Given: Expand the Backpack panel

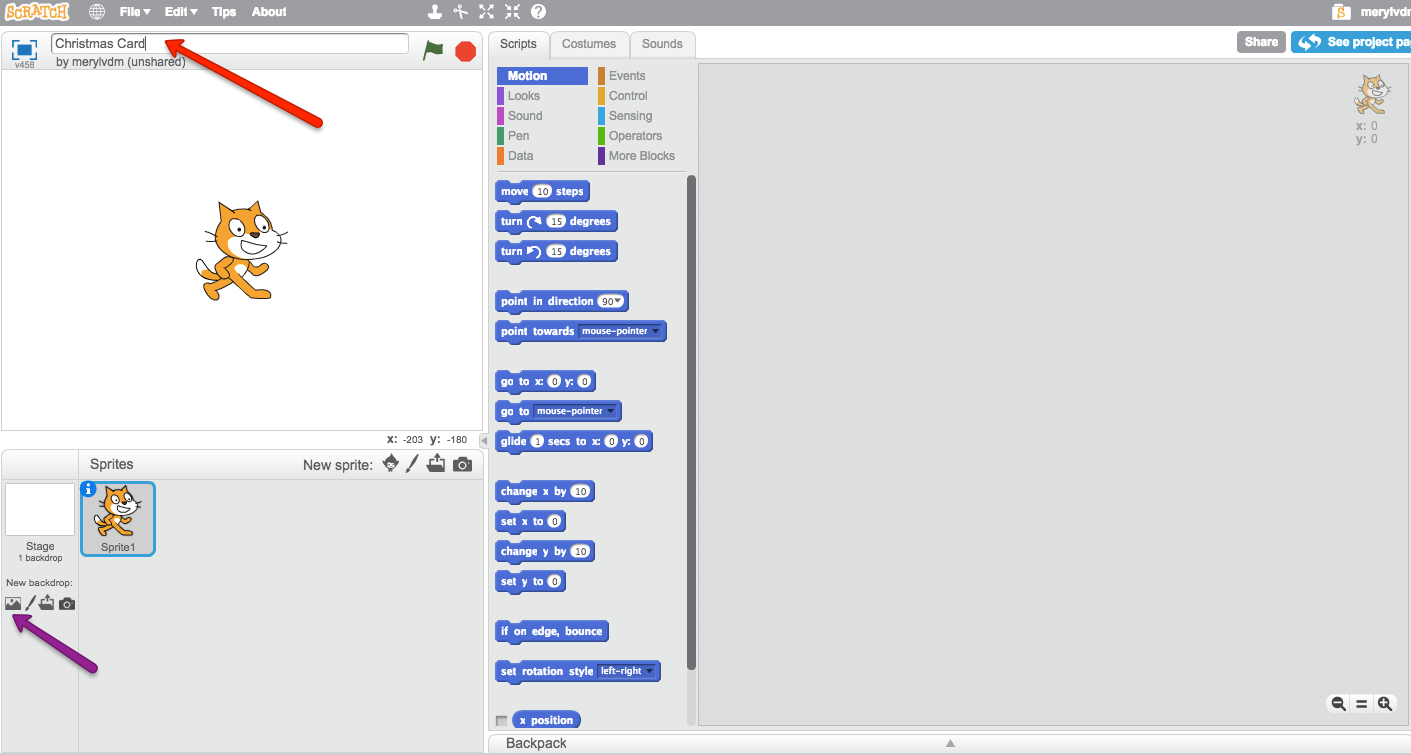Looking at the screenshot, I should click(949, 743).
